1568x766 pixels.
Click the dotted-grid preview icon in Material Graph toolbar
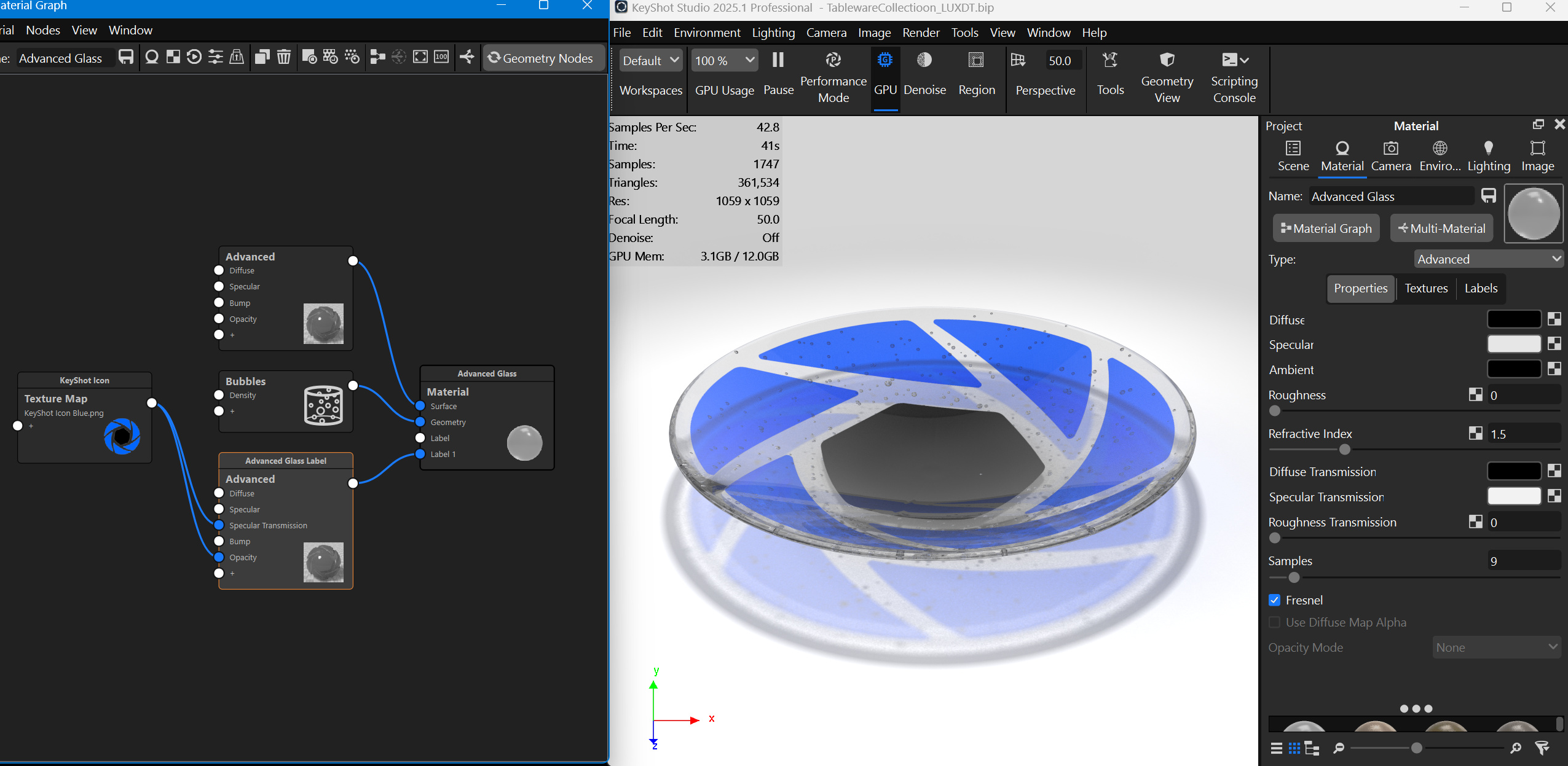click(331, 58)
